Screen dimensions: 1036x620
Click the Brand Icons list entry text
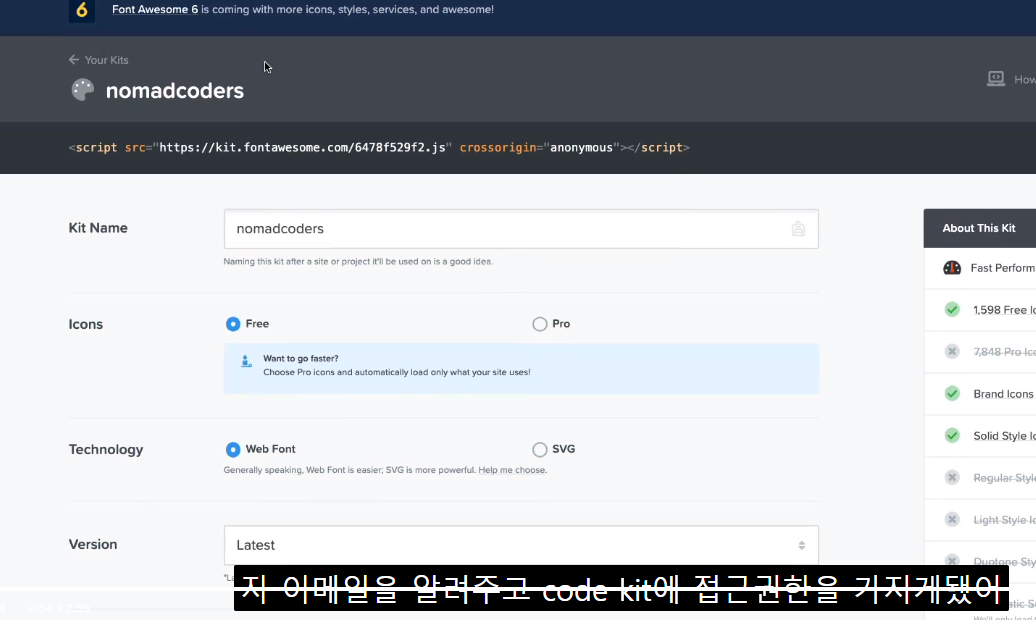coord(1003,394)
